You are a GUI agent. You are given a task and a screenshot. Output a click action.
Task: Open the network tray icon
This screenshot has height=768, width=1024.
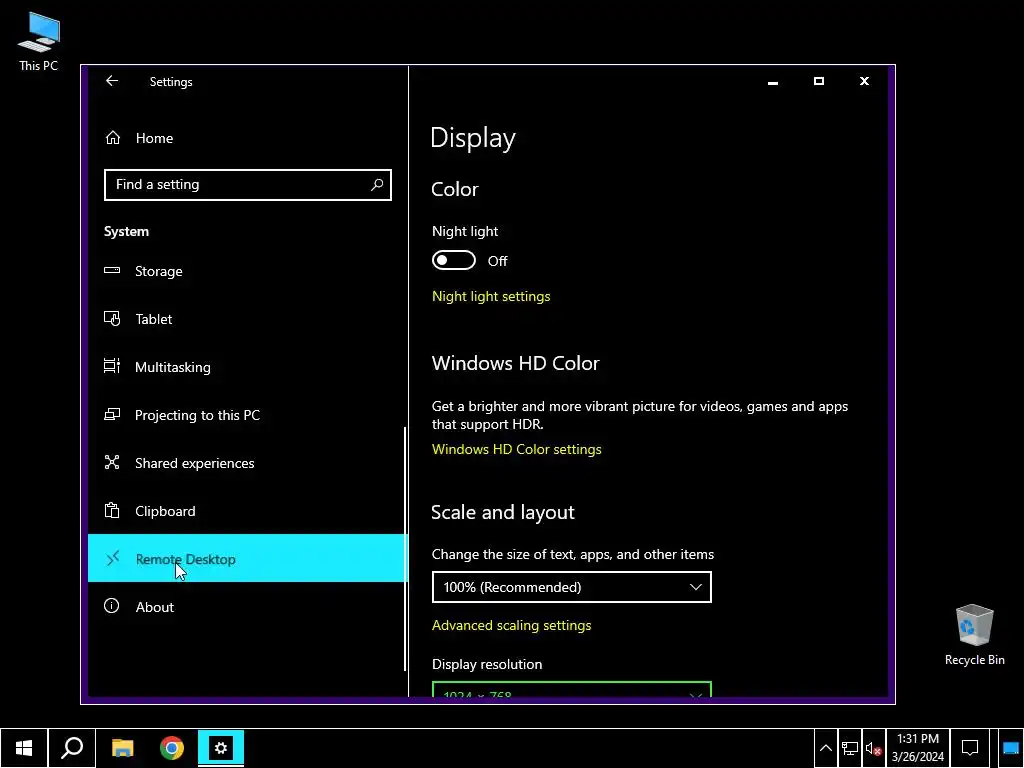[850, 748]
